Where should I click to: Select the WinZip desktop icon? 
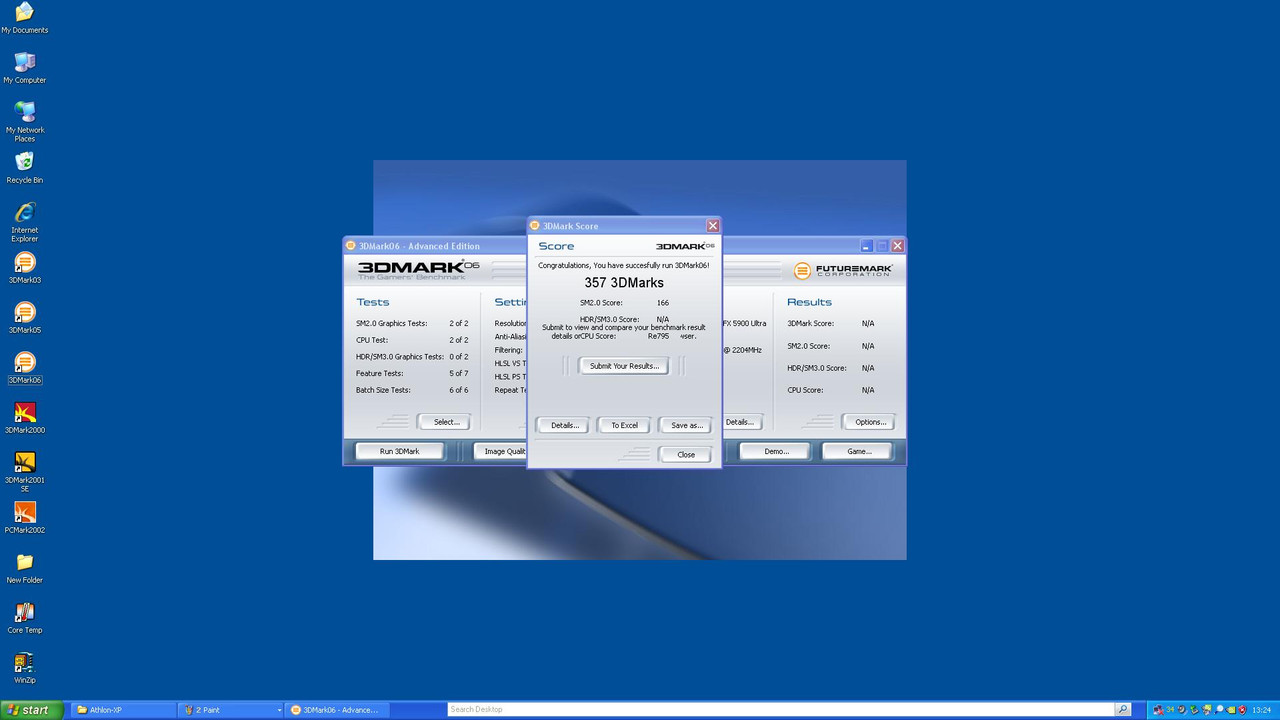24,668
